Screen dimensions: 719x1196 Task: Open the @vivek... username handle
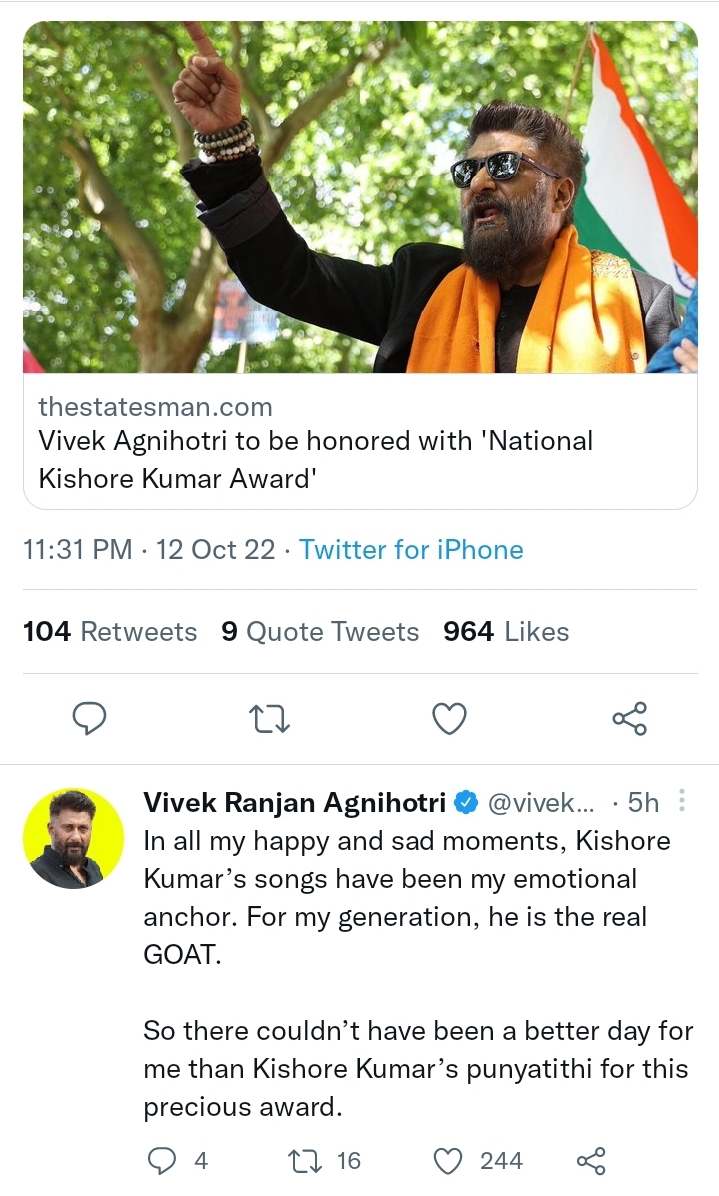[x=540, y=802]
